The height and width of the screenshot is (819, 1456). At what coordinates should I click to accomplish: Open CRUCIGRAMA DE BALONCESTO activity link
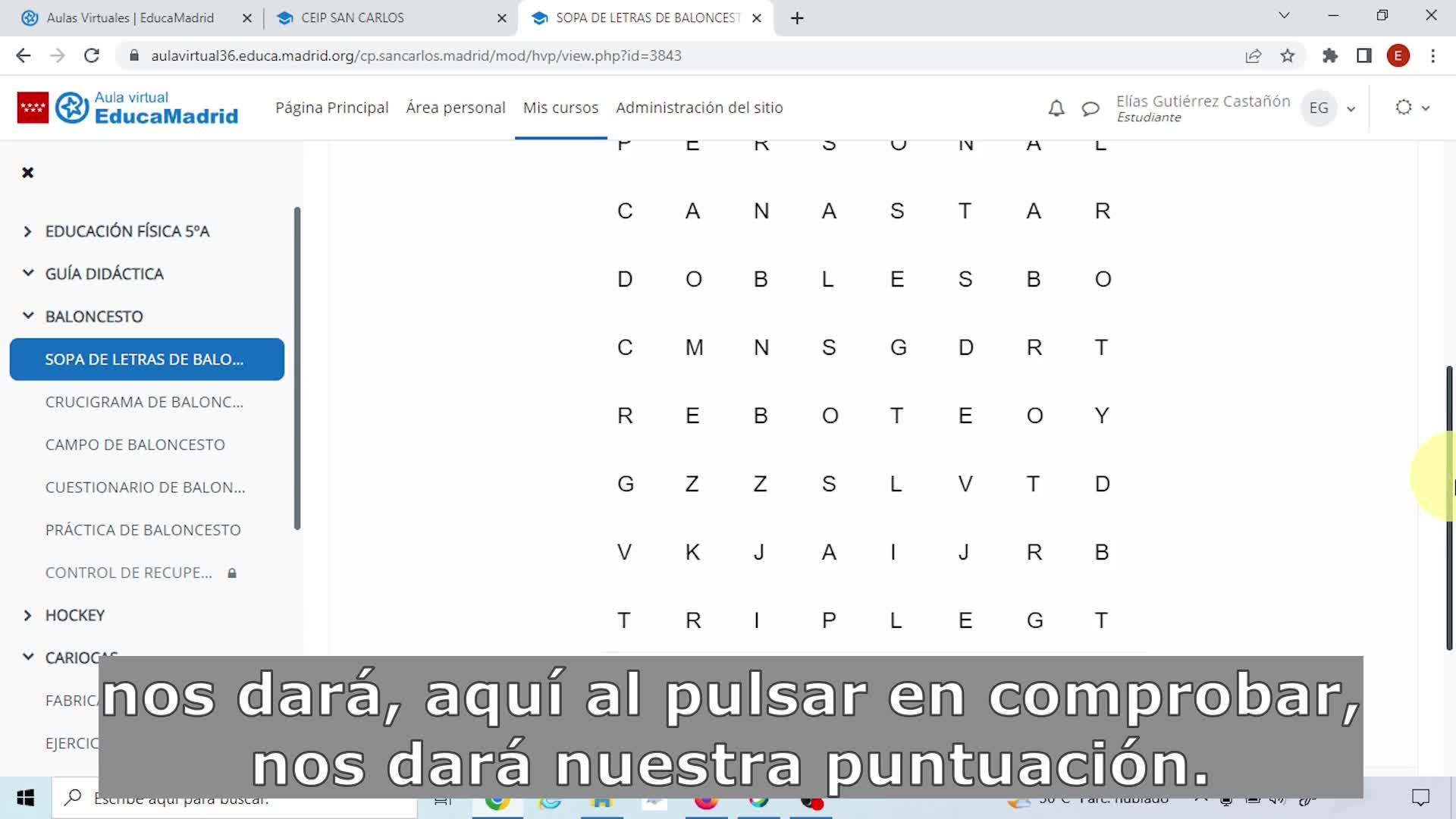(x=144, y=402)
